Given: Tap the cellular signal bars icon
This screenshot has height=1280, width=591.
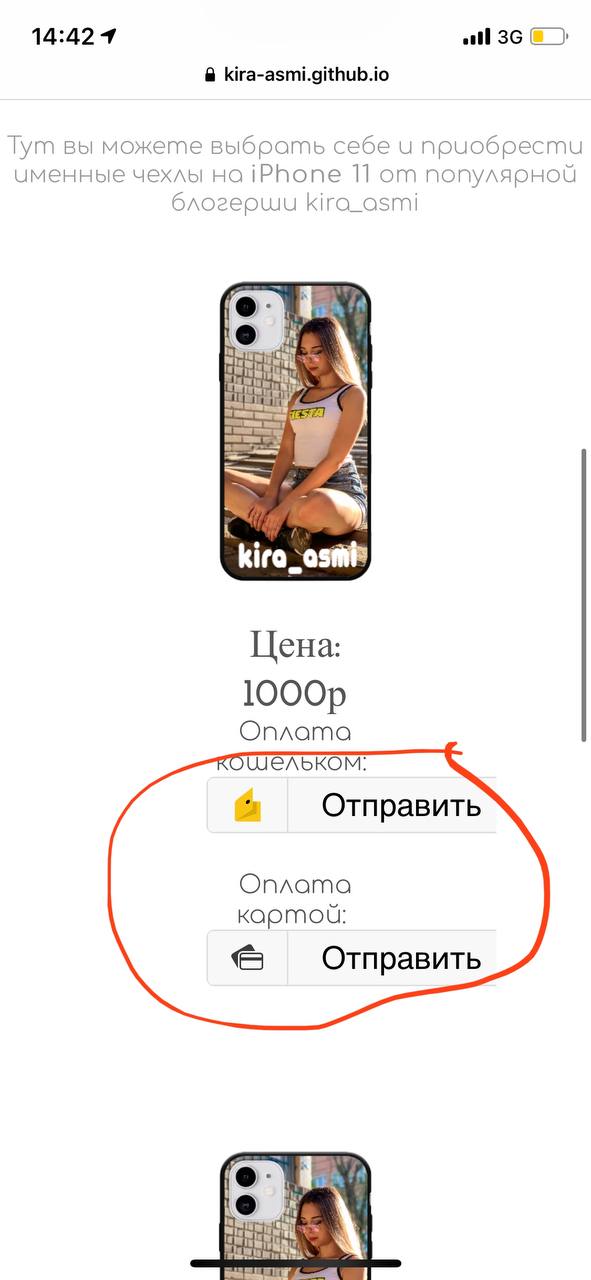Looking at the screenshot, I should [x=477, y=38].
